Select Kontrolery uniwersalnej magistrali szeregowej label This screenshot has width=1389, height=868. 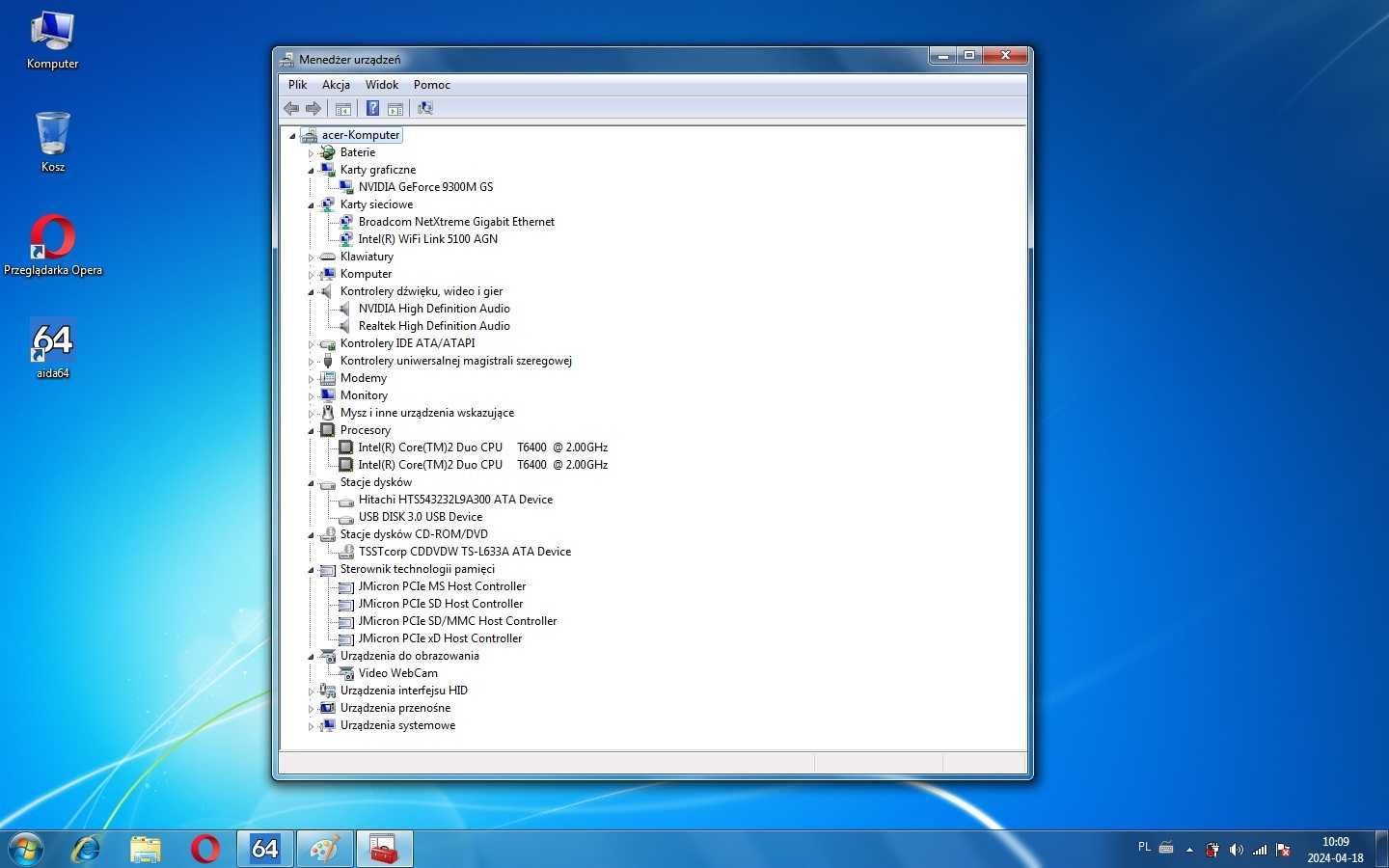pos(455,361)
